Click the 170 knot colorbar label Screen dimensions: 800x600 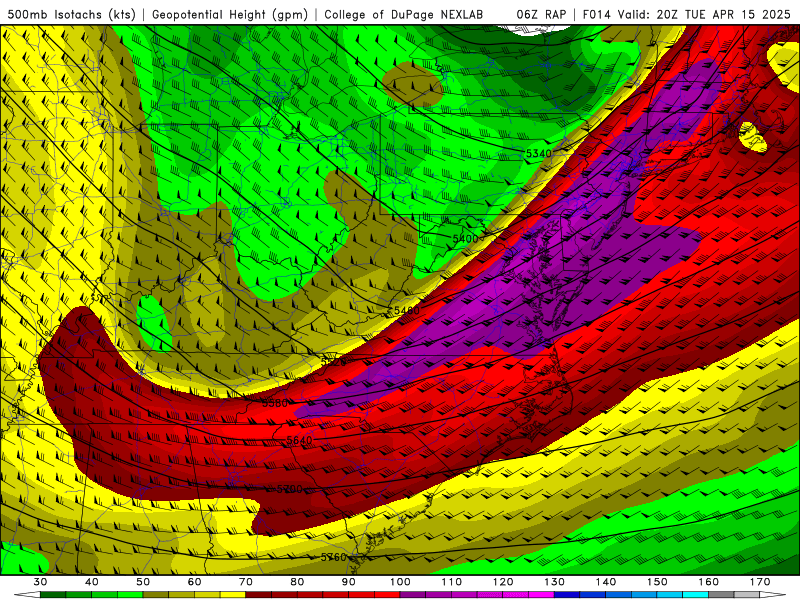pyautogui.click(x=760, y=582)
